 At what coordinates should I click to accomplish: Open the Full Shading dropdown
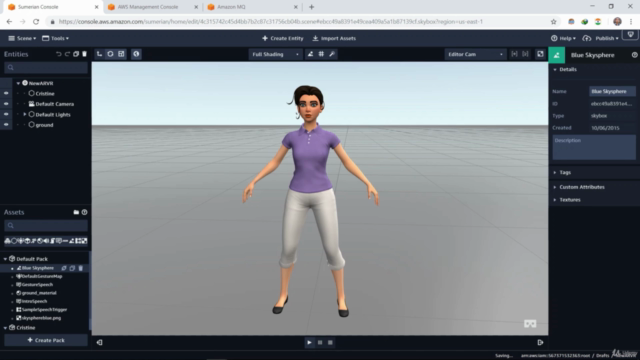pos(276,54)
